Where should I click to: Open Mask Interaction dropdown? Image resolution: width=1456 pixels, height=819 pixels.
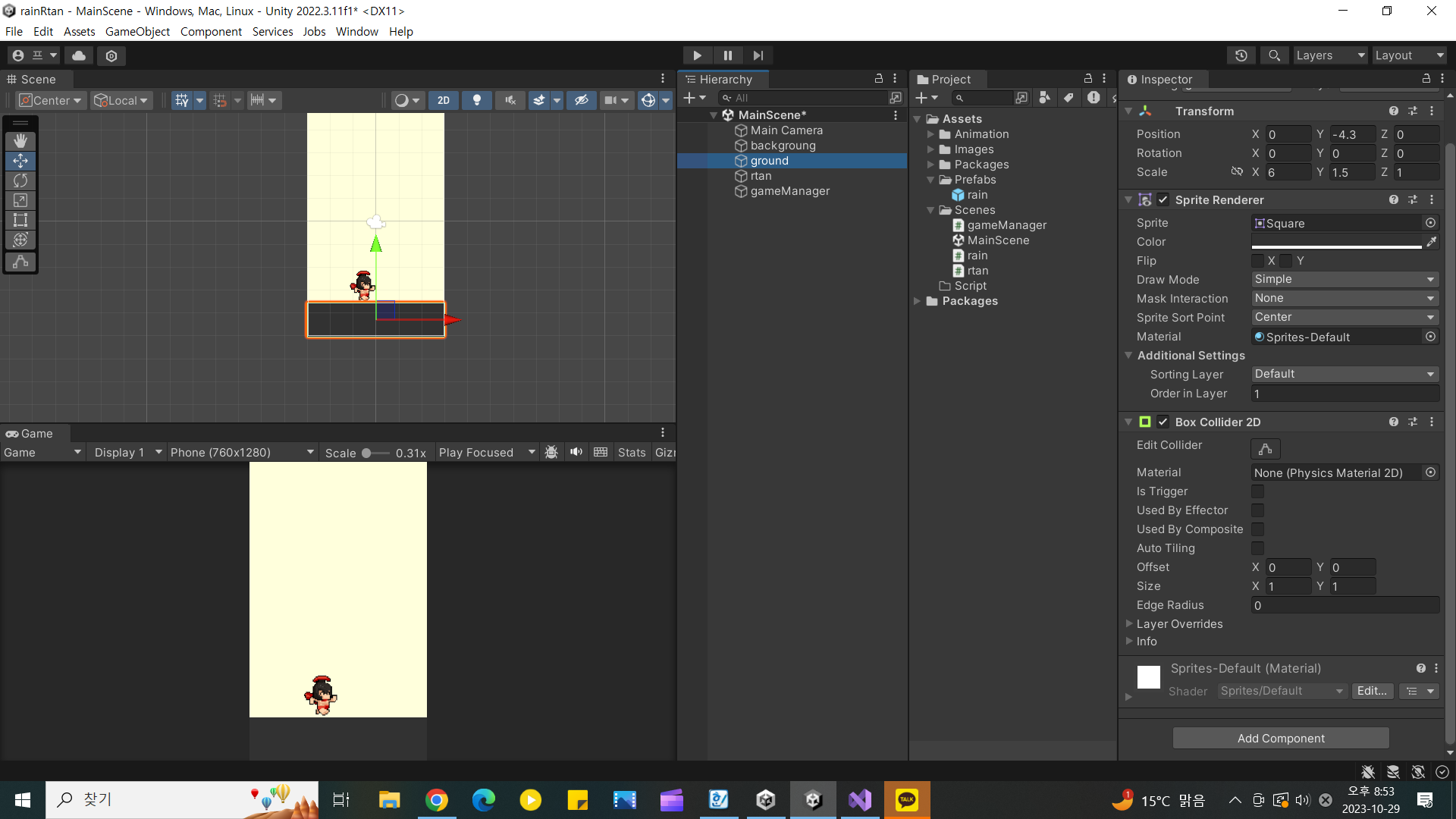(1345, 299)
